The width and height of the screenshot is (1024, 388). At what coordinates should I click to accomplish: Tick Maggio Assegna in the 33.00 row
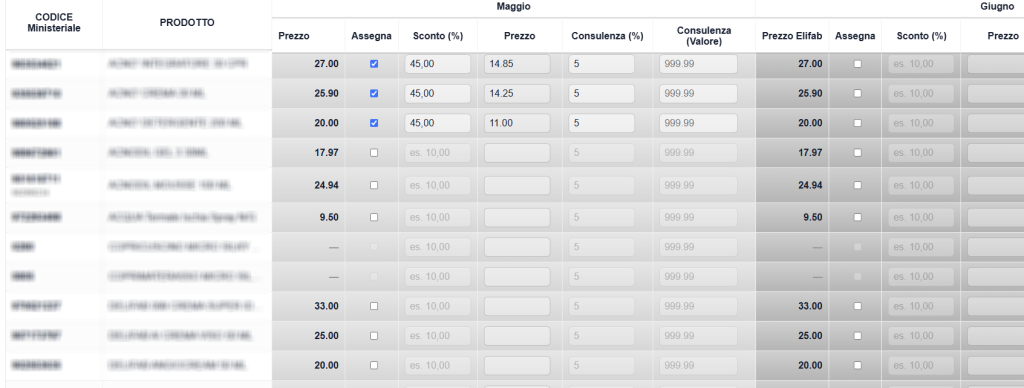click(374, 306)
